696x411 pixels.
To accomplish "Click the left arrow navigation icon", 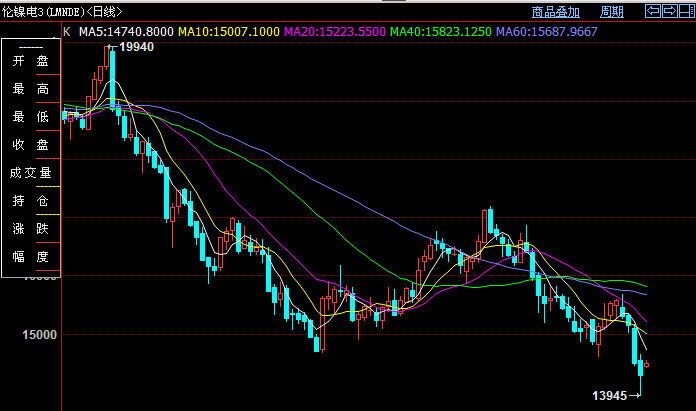I will 653,12.
